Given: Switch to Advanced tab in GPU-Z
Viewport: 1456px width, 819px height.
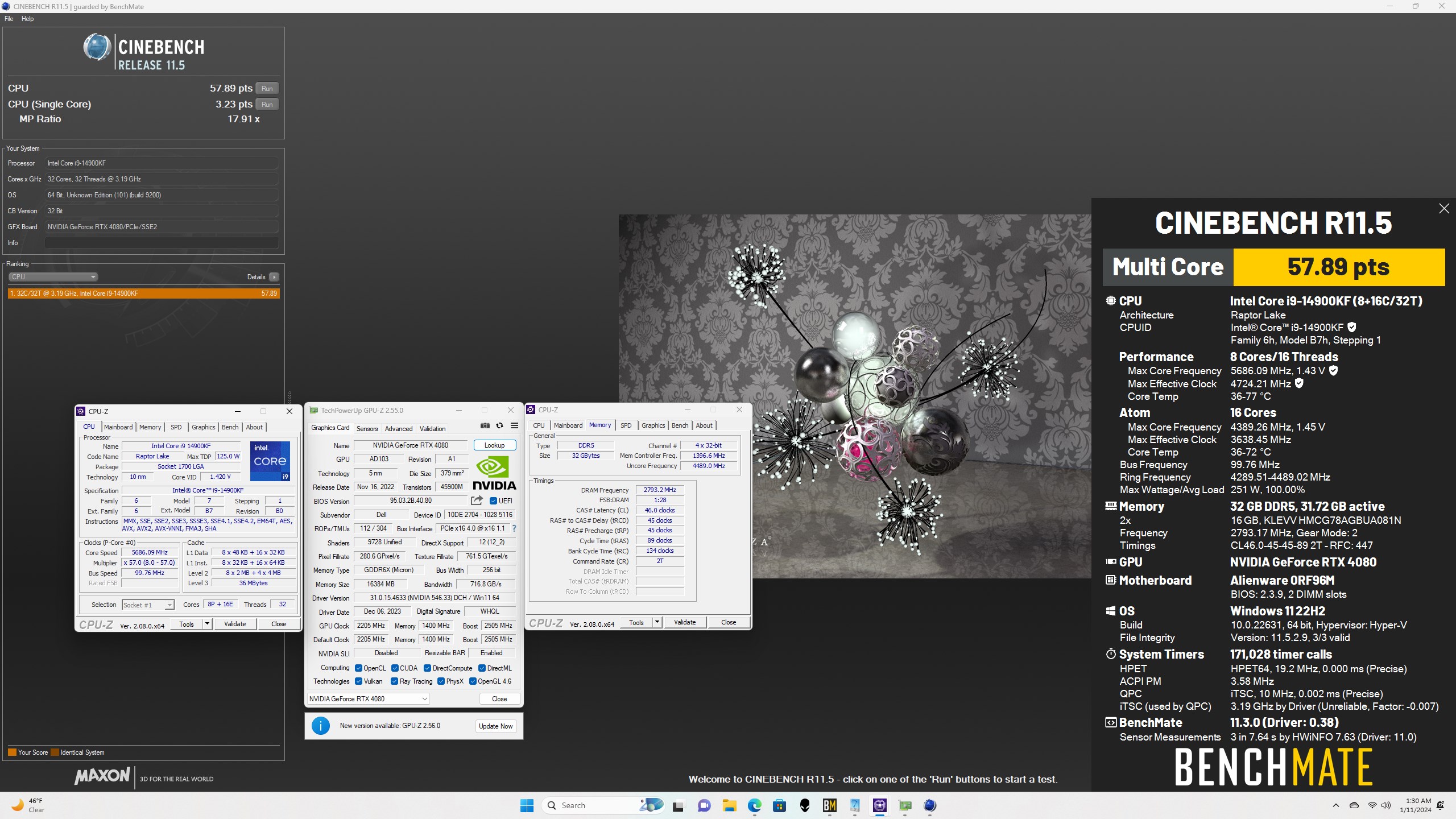Looking at the screenshot, I should pyautogui.click(x=399, y=429).
